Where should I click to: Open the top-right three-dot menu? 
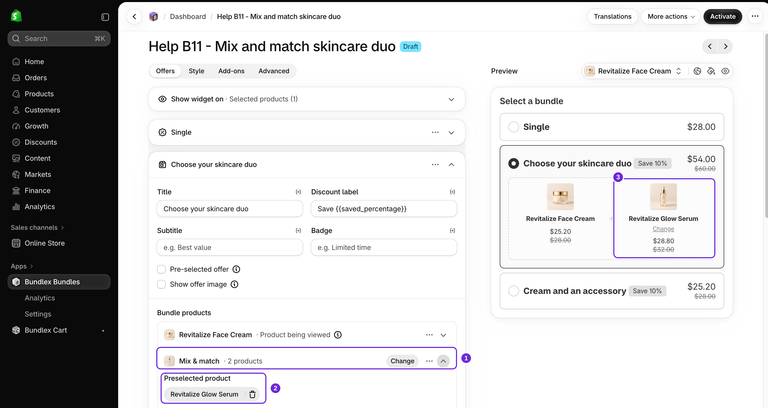[x=755, y=17]
